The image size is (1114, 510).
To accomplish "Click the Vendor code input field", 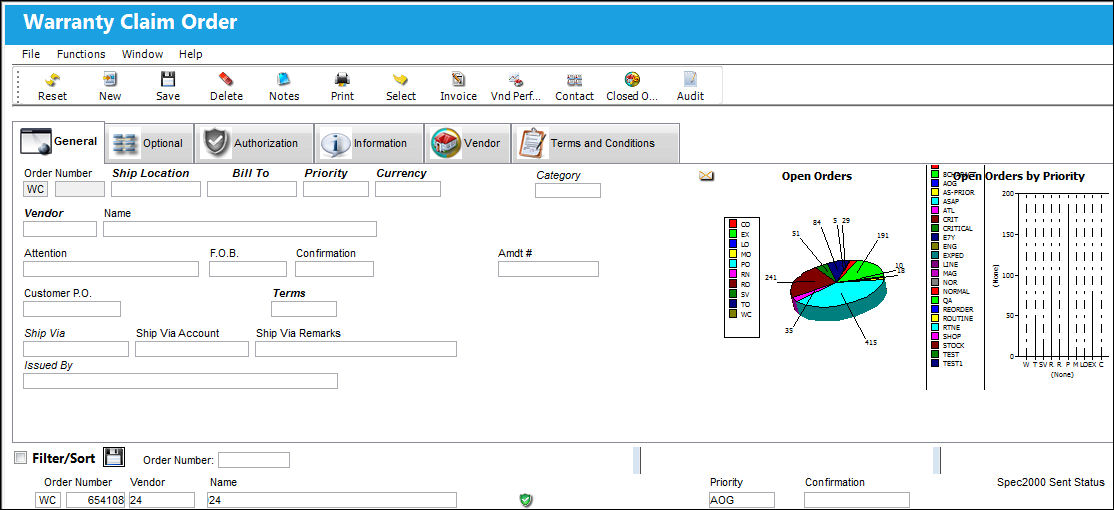I will 60,229.
